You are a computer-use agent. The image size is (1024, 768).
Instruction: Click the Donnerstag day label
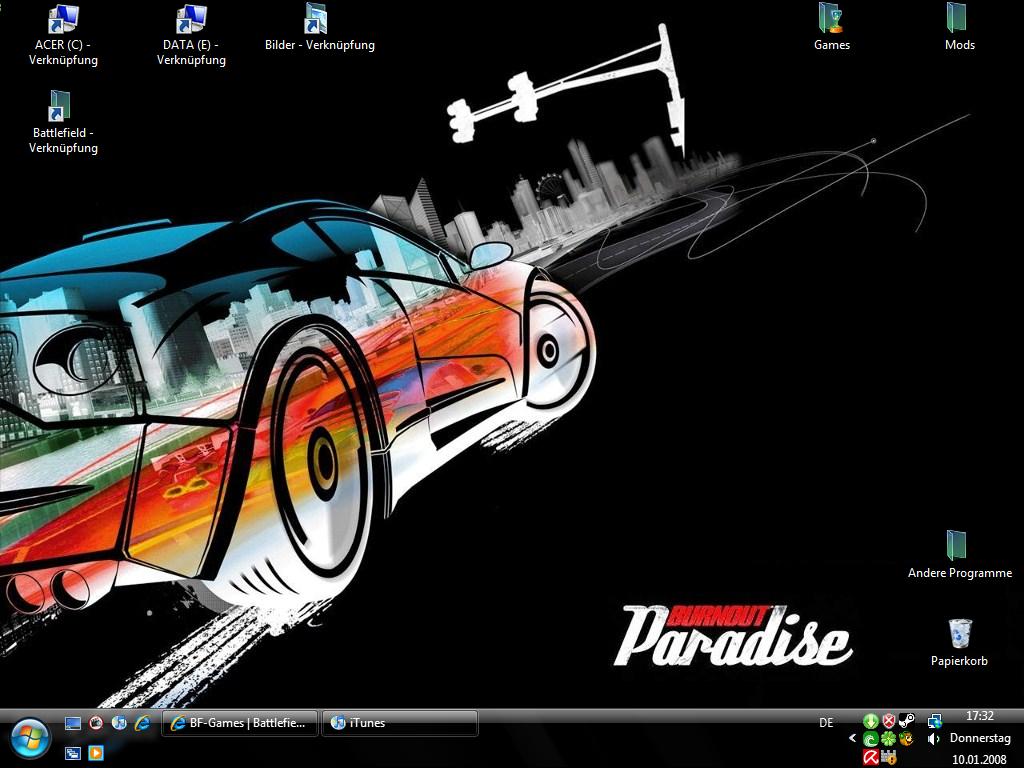pyautogui.click(x=980, y=738)
